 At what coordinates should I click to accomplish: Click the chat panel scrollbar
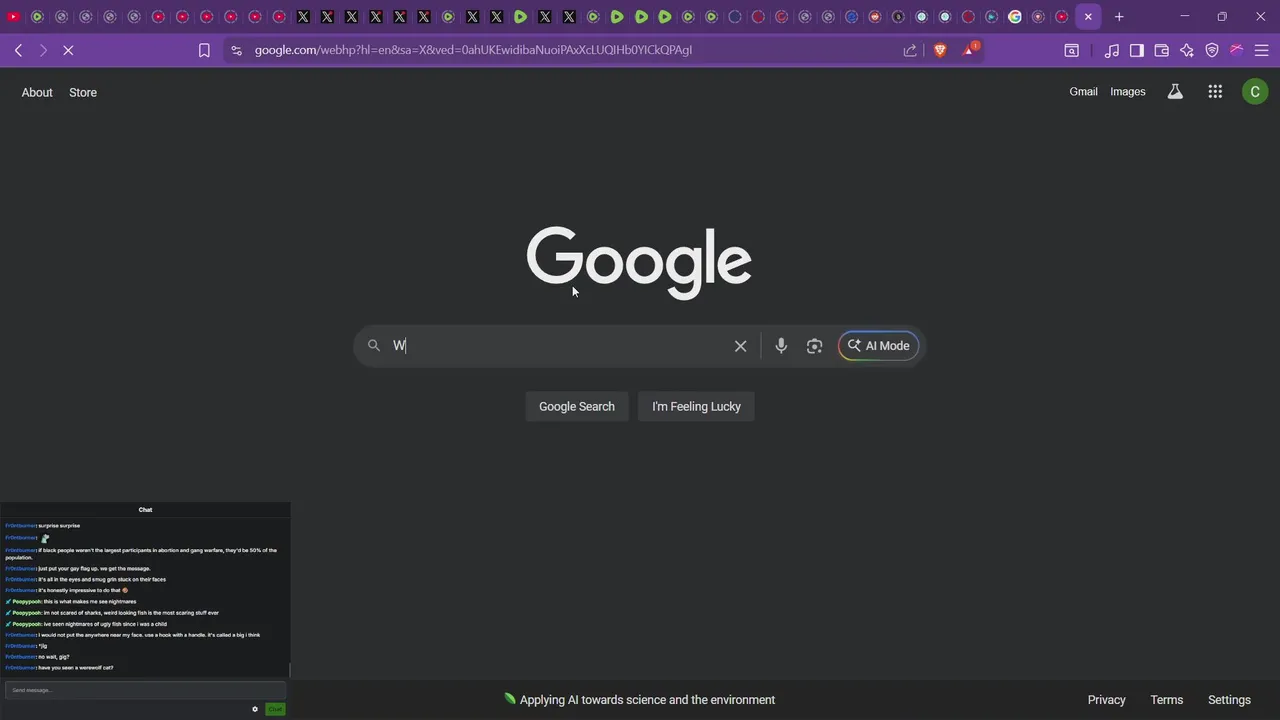289,669
